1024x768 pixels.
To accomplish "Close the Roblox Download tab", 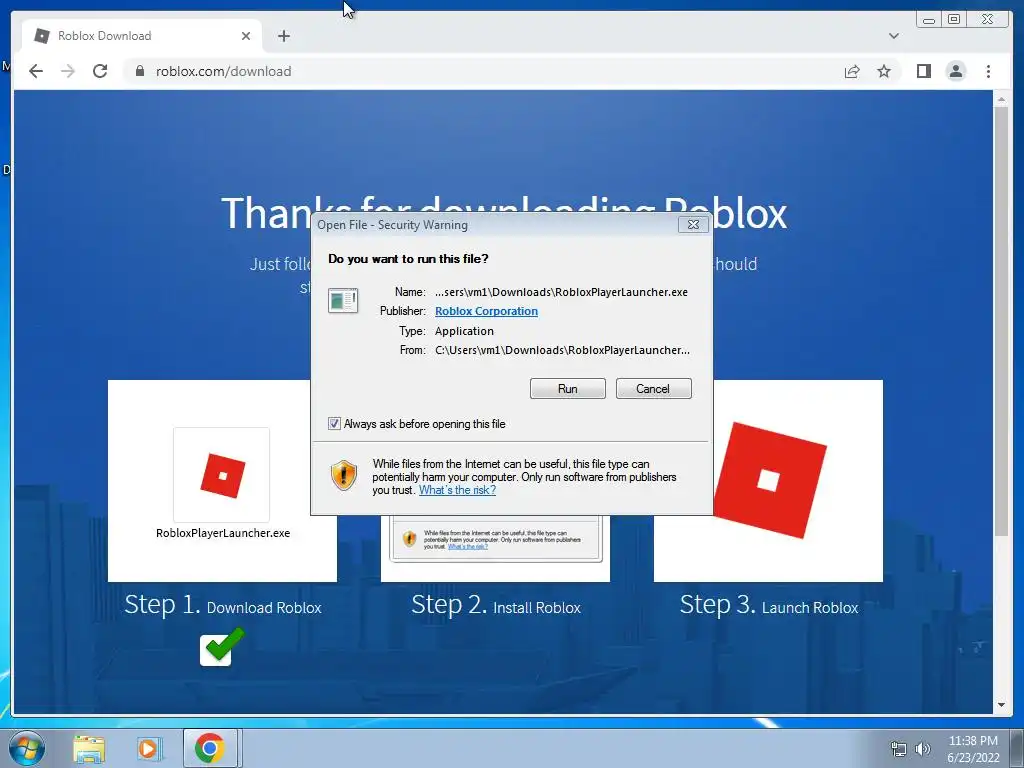I will pos(246,36).
